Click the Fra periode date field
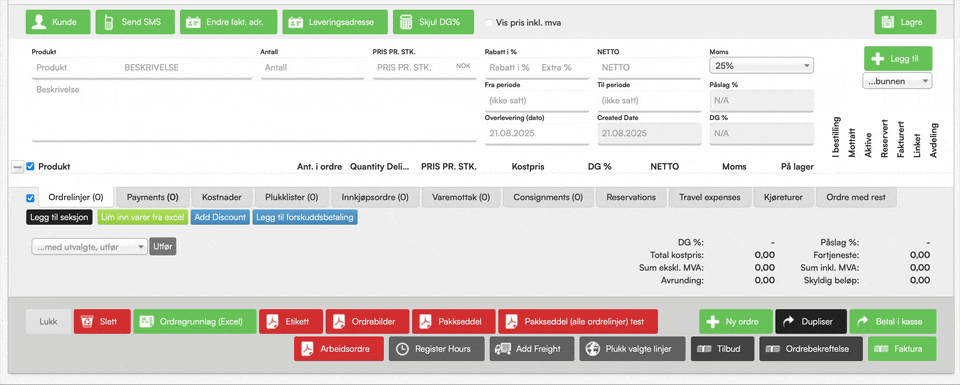This screenshot has height=385, width=960. [x=537, y=100]
